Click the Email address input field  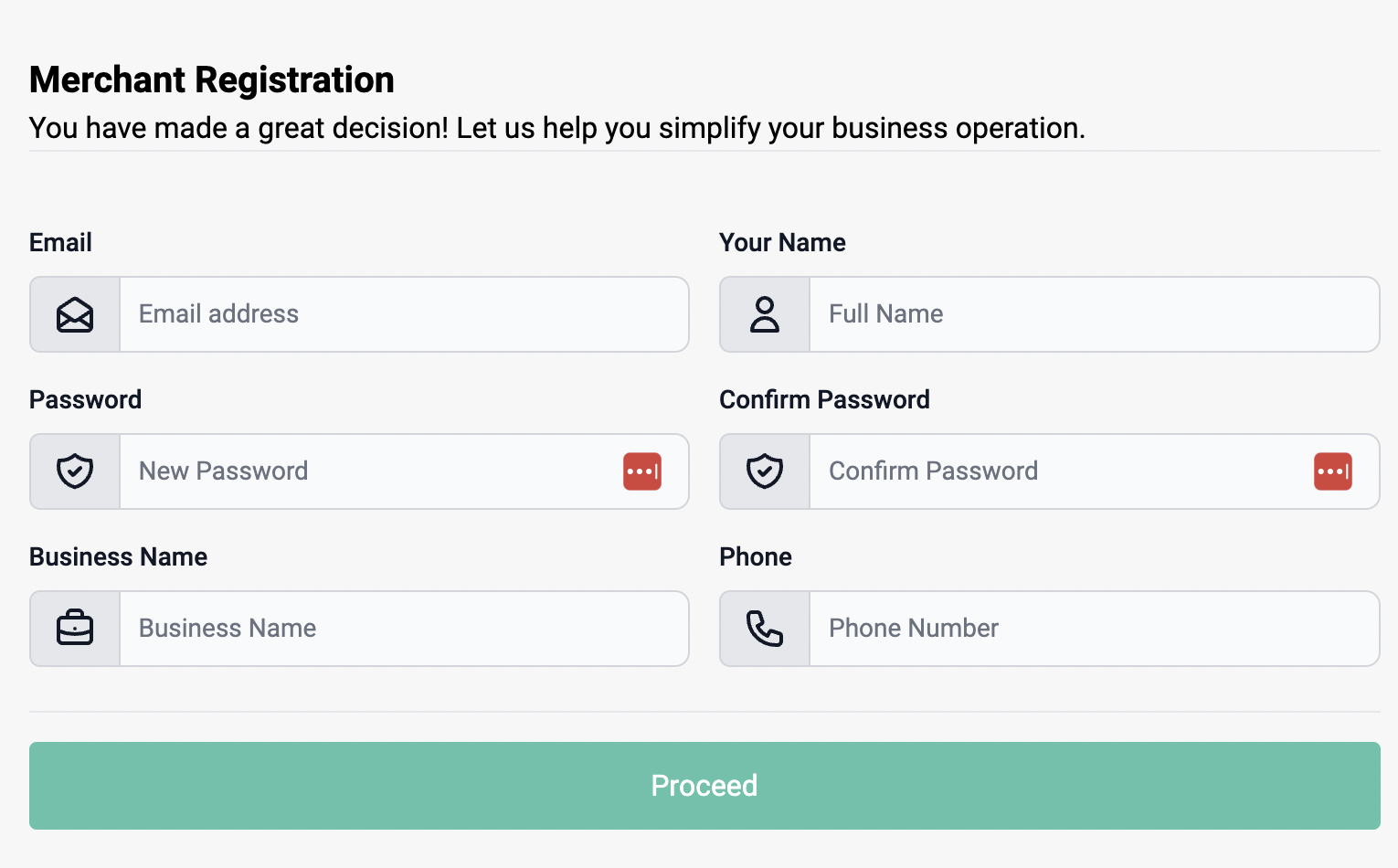coord(402,314)
